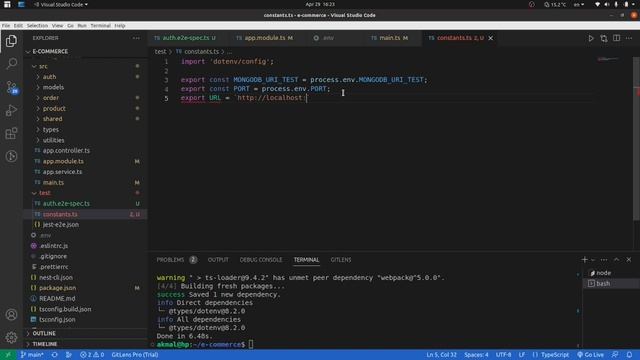Click the Run code play icon
This screenshot has width=640, height=360.
tap(591, 38)
